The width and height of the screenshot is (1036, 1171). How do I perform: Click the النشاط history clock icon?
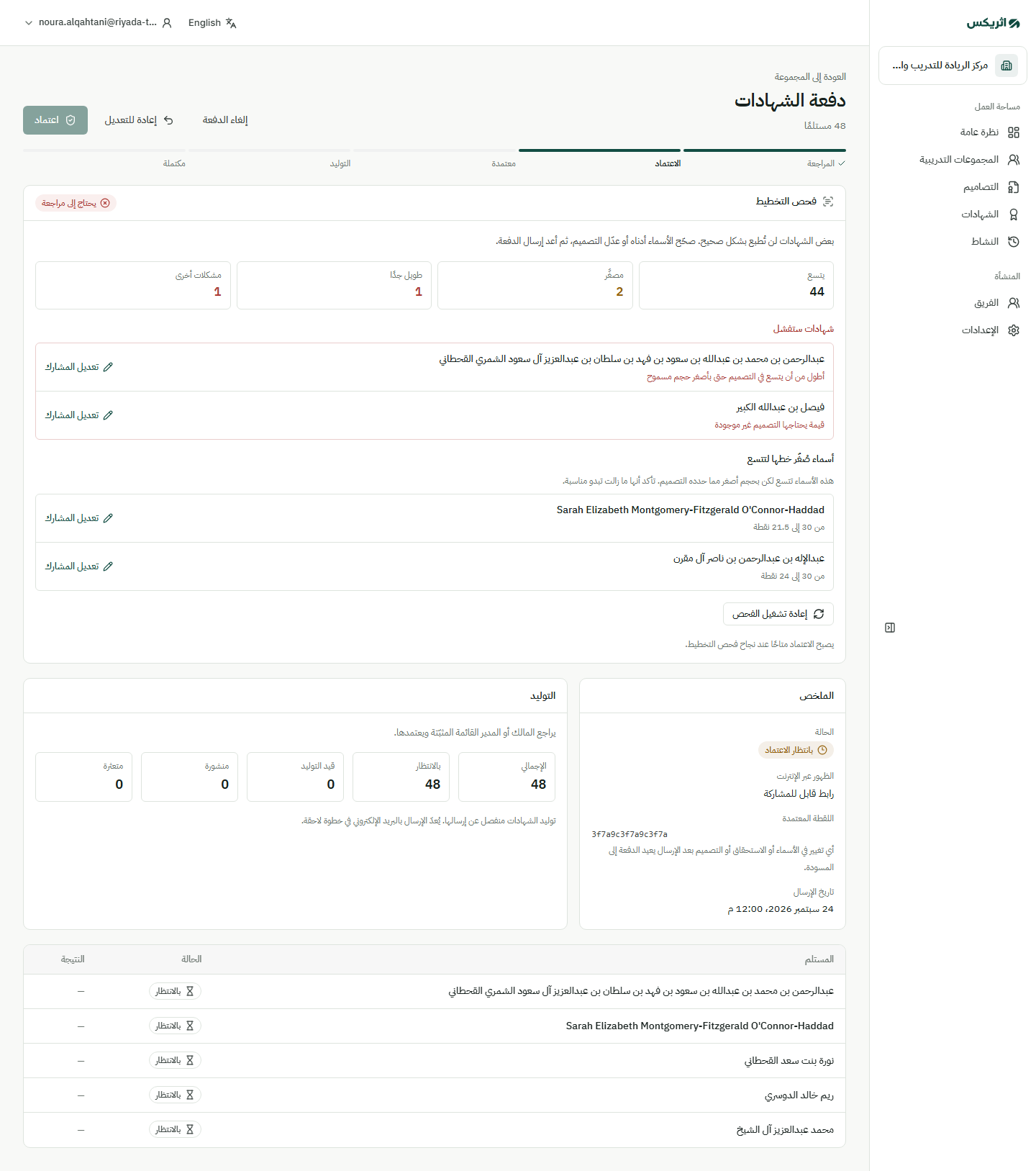[x=1014, y=242]
